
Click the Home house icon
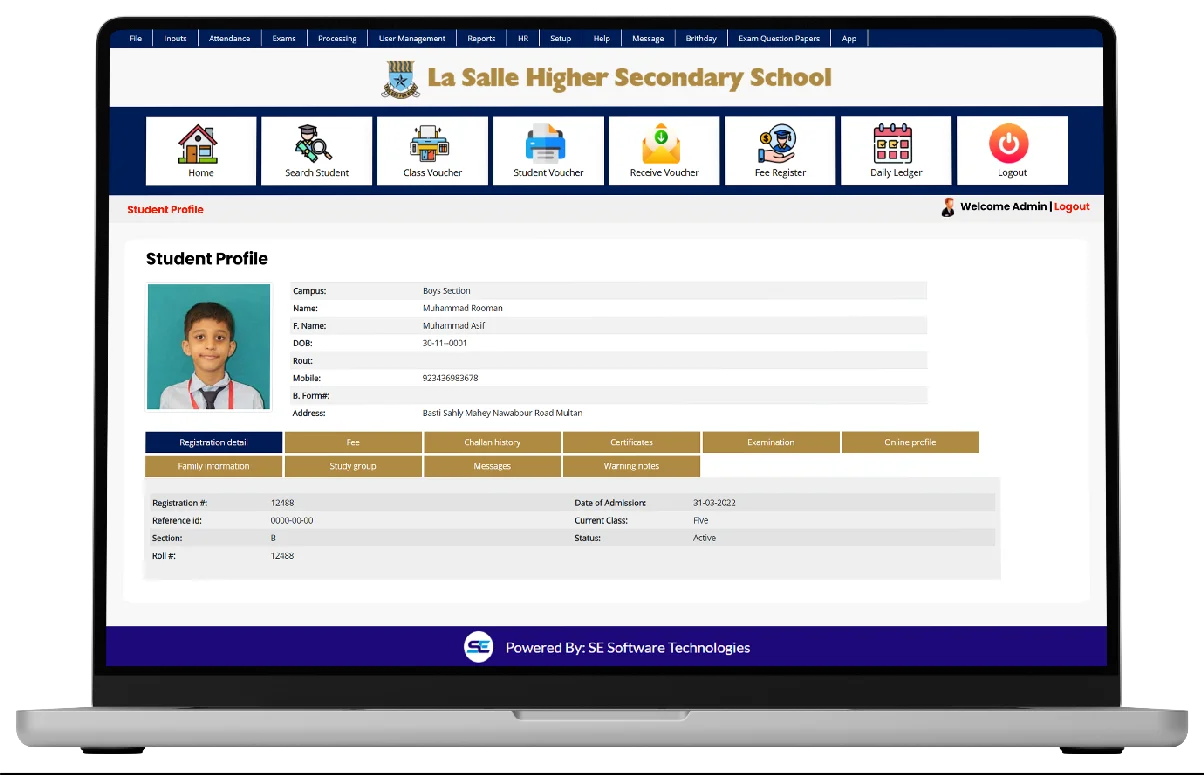coord(200,145)
